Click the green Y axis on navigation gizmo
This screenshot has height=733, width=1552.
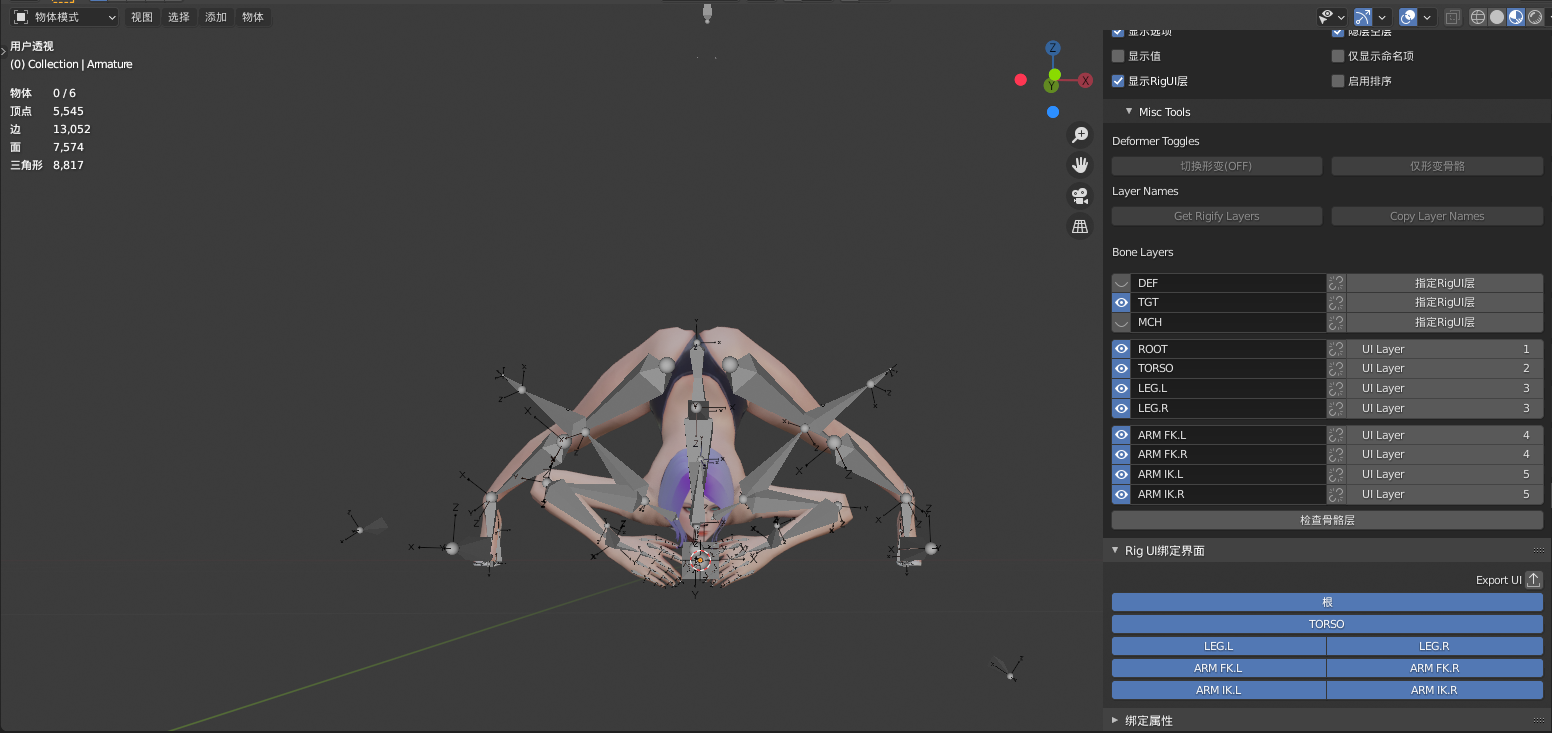point(1053,86)
